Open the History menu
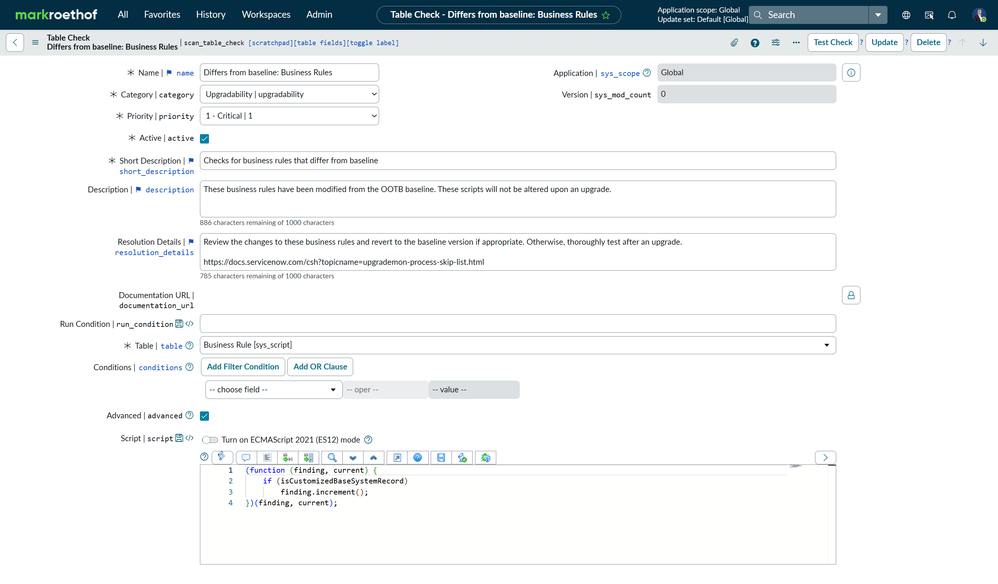Image resolution: width=998 pixels, height=584 pixels. pyautogui.click(x=210, y=15)
